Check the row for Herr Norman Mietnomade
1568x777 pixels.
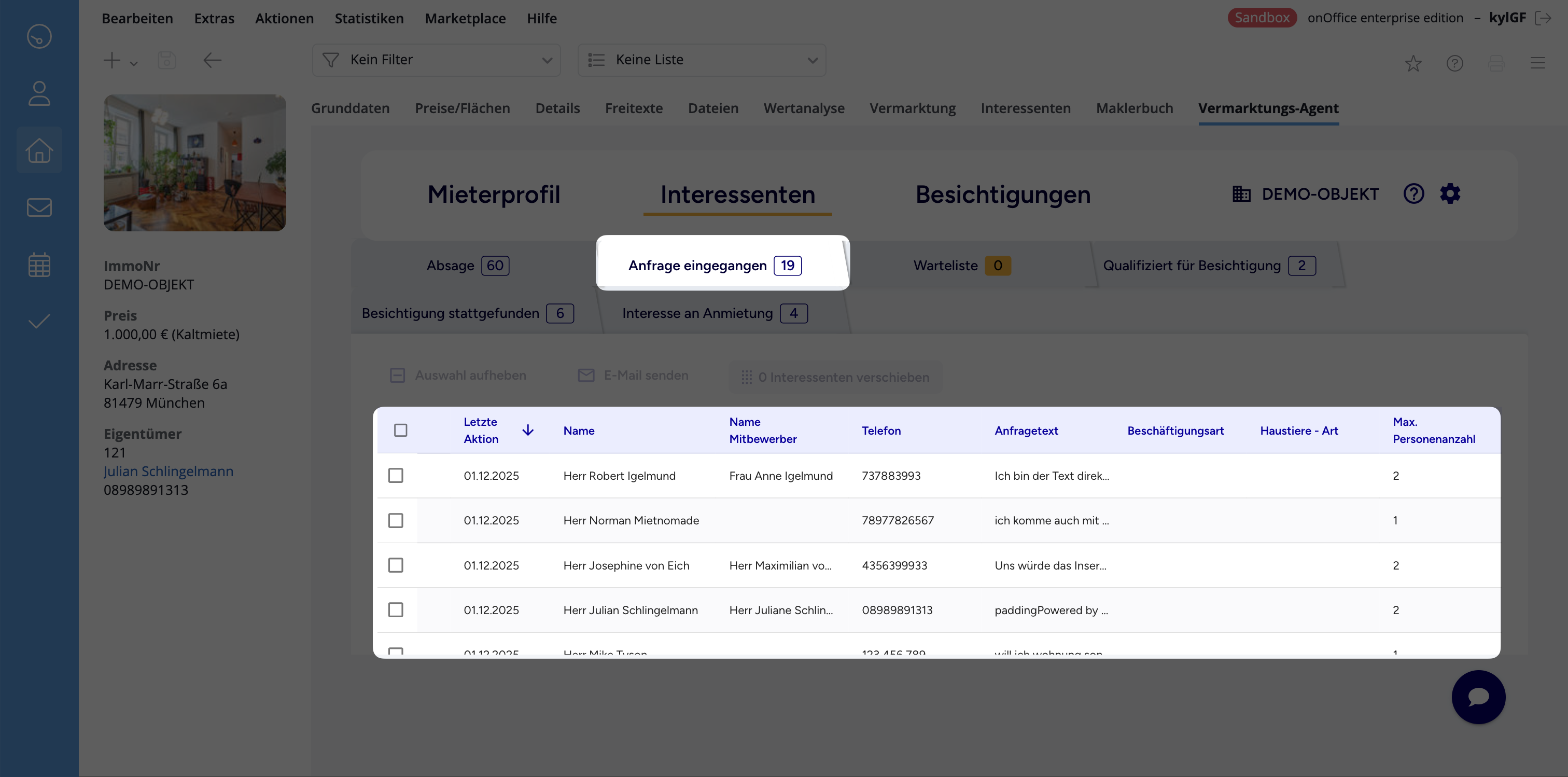tap(396, 521)
